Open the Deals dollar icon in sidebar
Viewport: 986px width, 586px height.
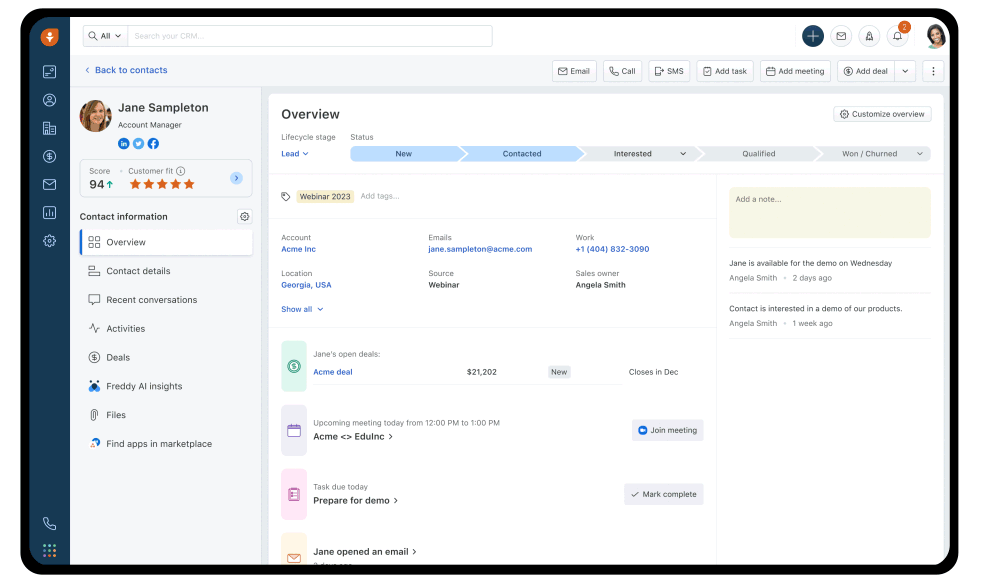click(x=49, y=156)
